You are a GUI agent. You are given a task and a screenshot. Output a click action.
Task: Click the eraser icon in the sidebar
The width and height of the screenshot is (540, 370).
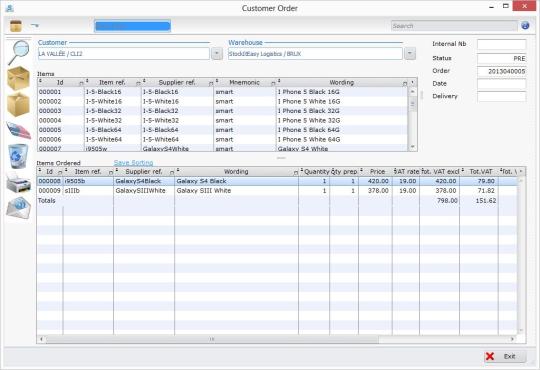click(x=19, y=131)
